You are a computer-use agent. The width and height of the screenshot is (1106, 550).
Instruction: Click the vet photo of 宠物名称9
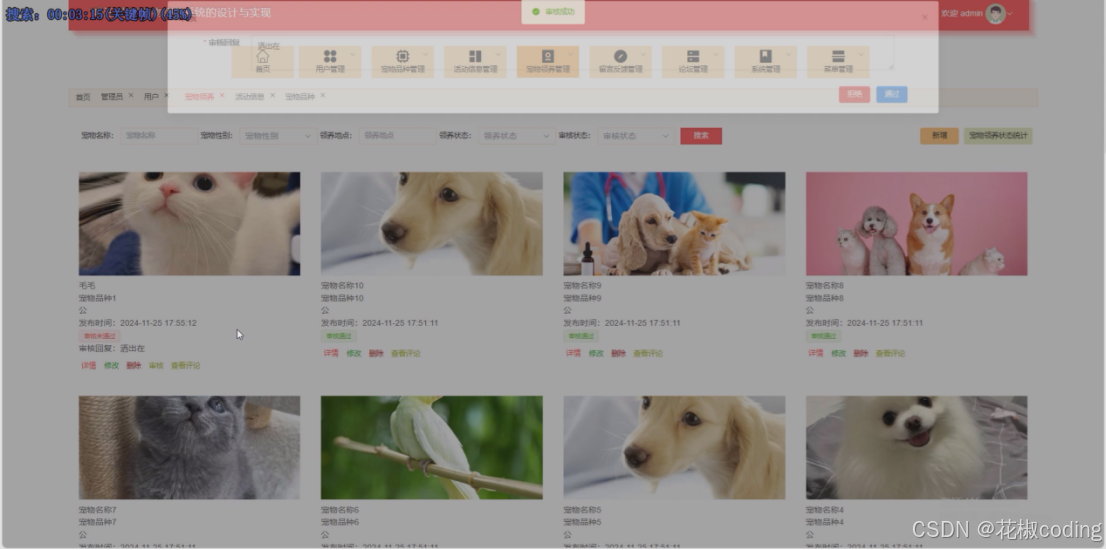674,224
